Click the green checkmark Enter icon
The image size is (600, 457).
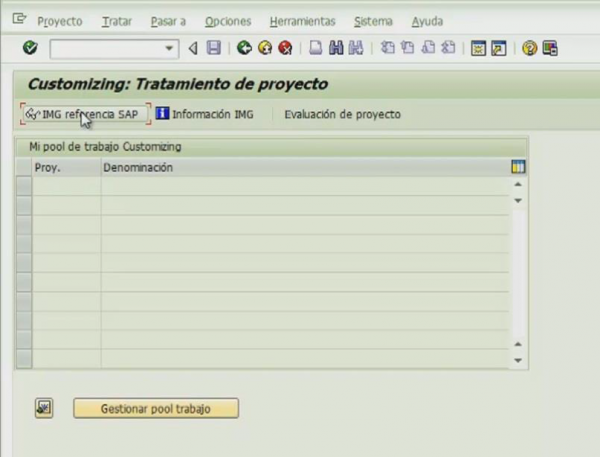(x=30, y=48)
